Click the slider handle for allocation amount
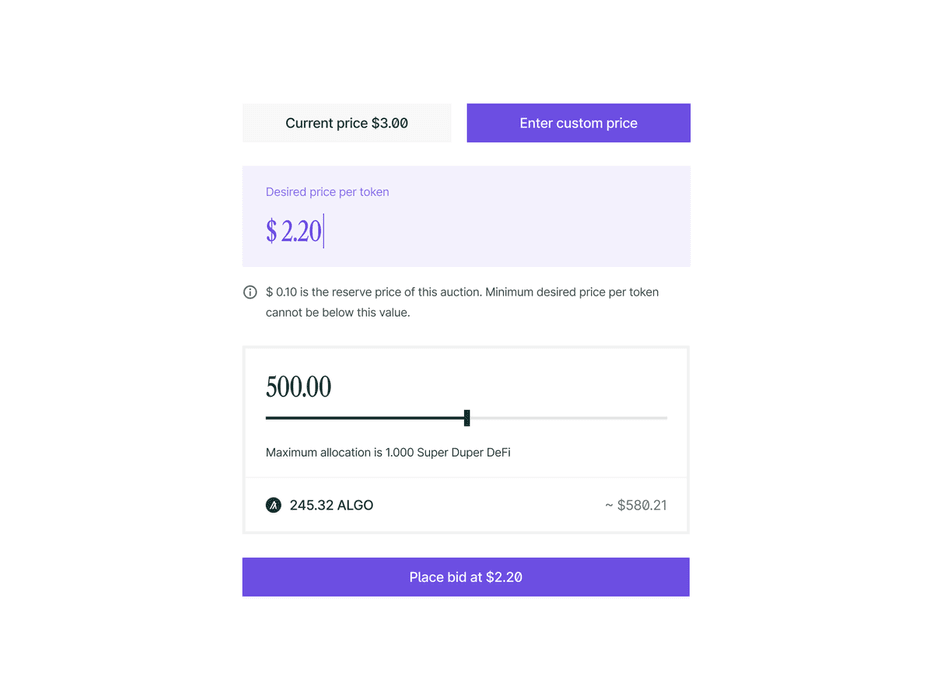The width and height of the screenshot is (933, 700). [x=467, y=418]
